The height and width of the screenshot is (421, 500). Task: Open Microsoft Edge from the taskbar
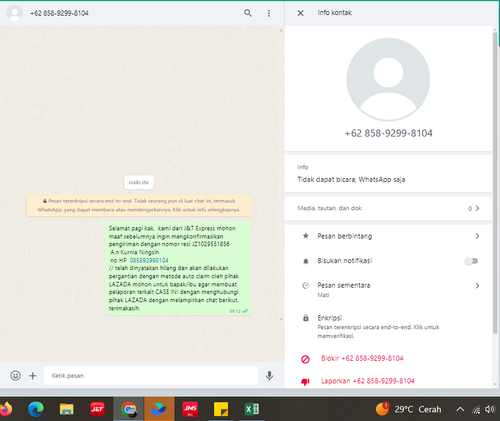click(x=36, y=409)
